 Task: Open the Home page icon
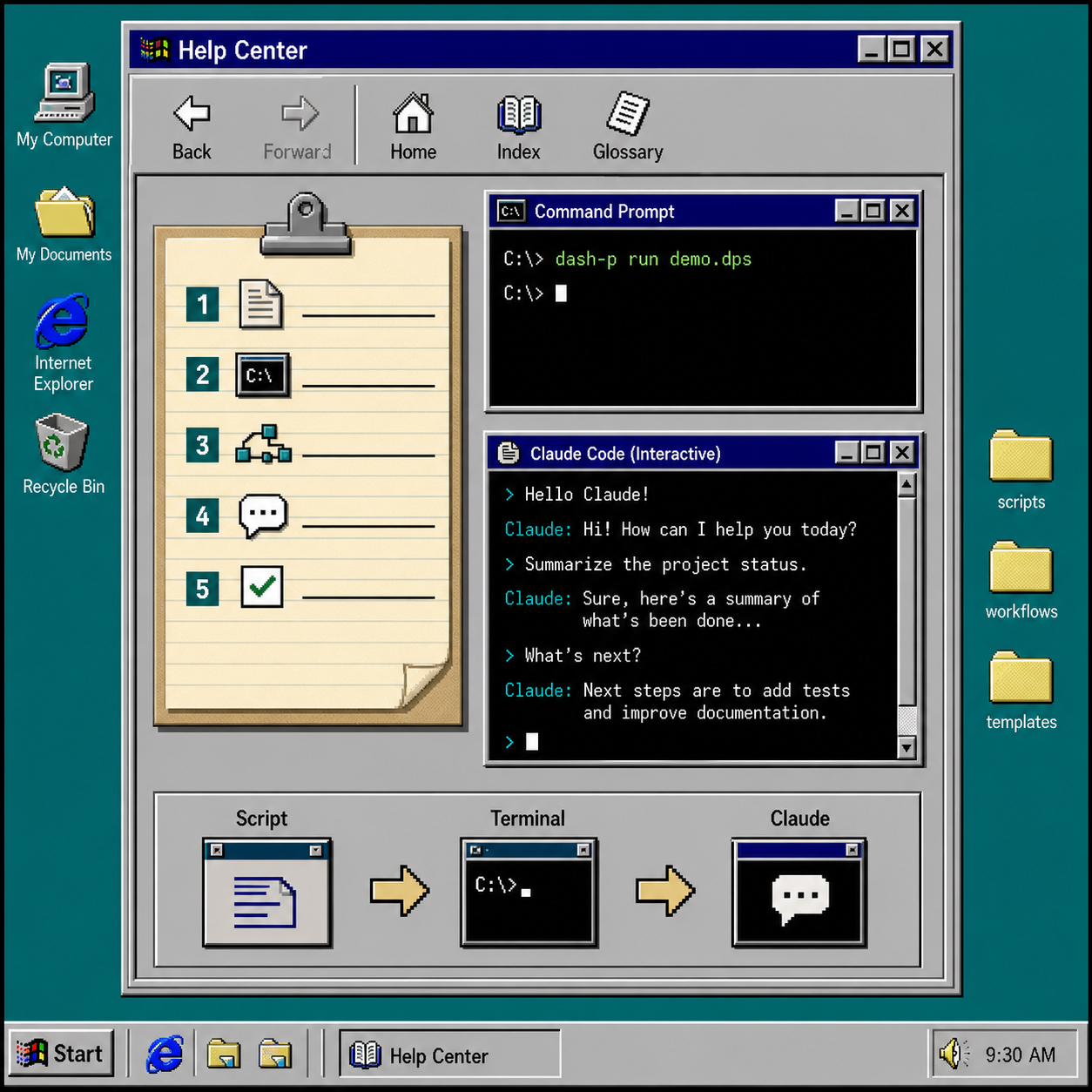click(x=413, y=127)
